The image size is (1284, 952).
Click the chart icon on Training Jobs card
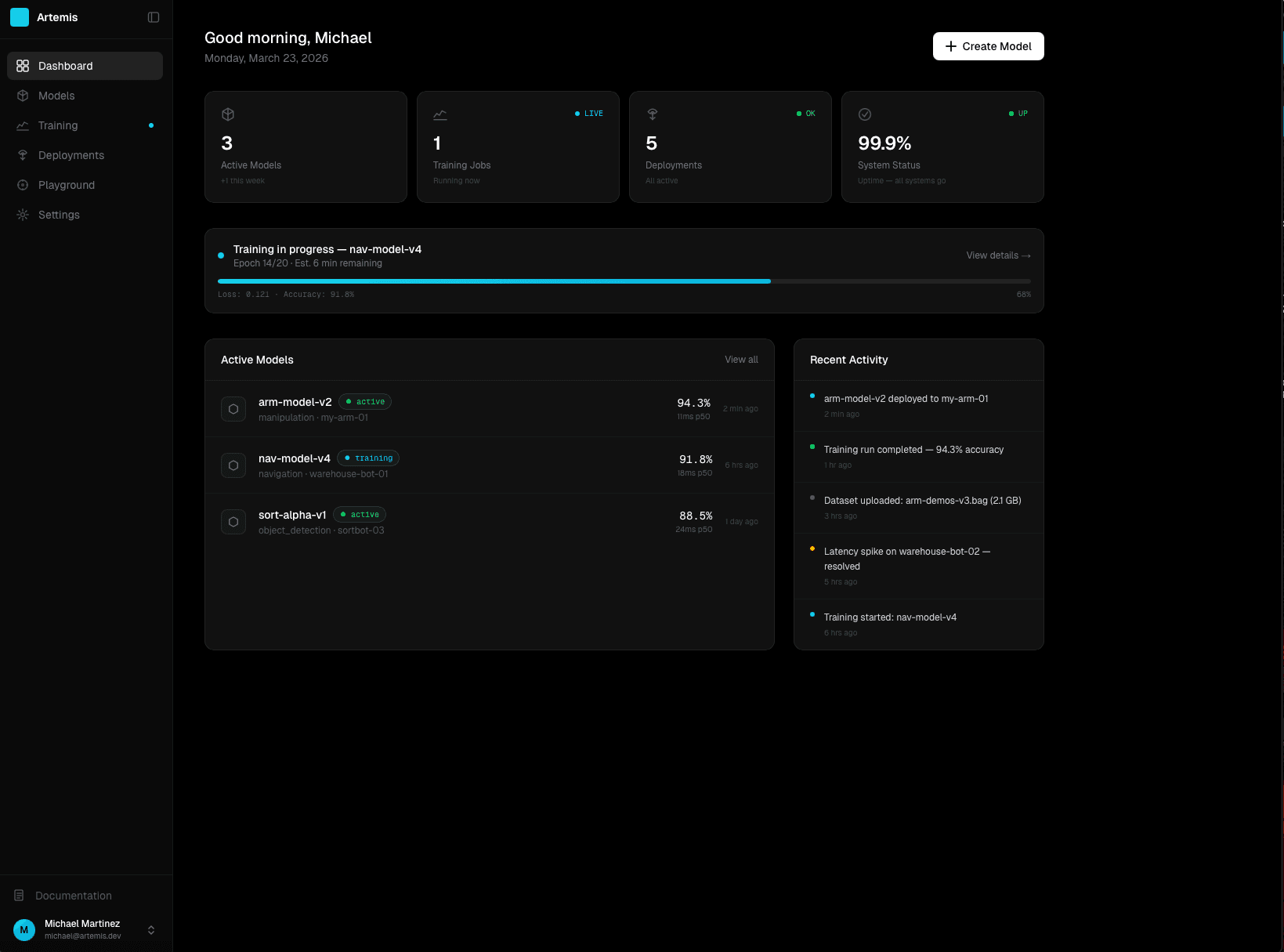(439, 114)
